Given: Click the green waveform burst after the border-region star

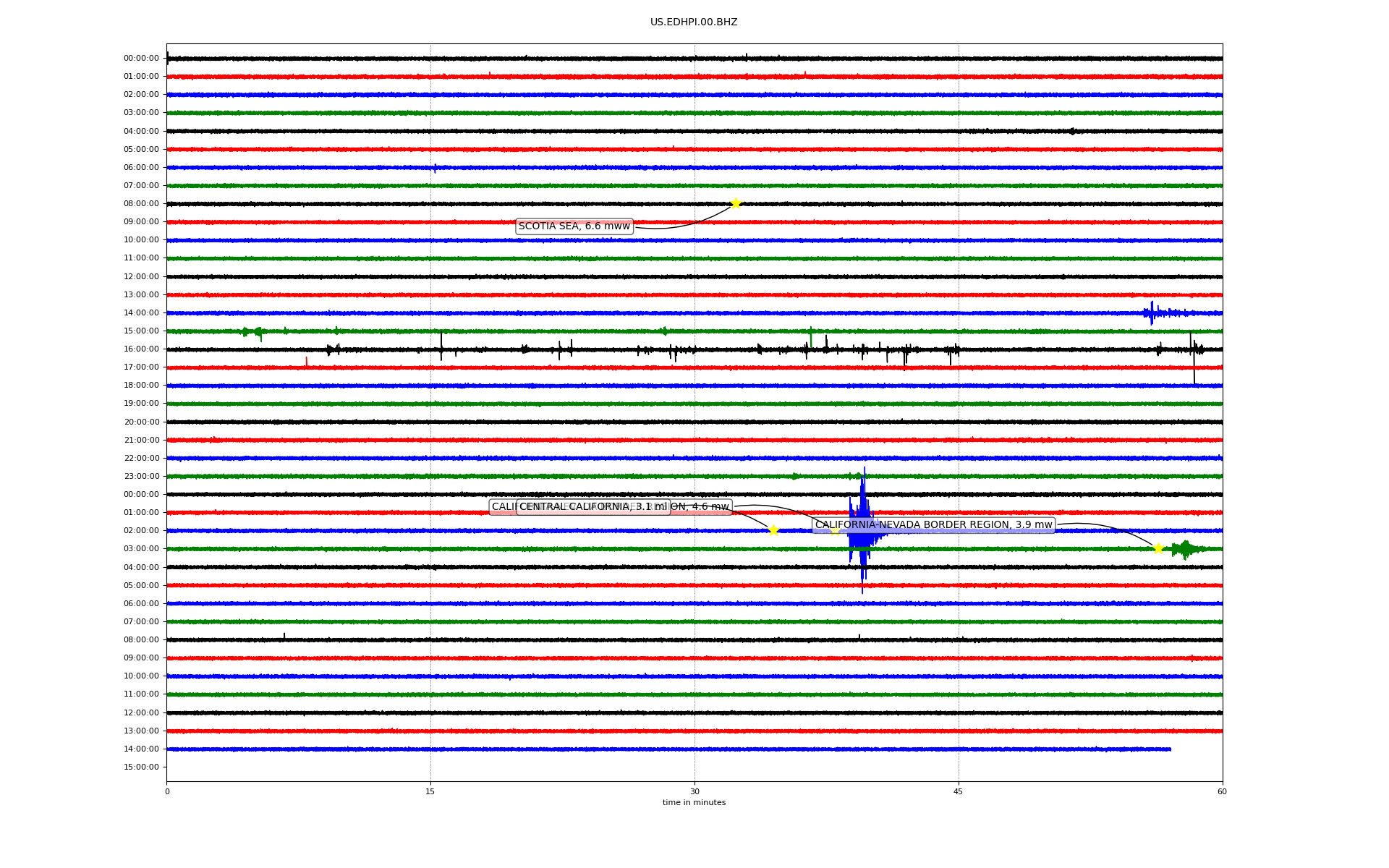Looking at the screenshot, I should pos(1186,549).
